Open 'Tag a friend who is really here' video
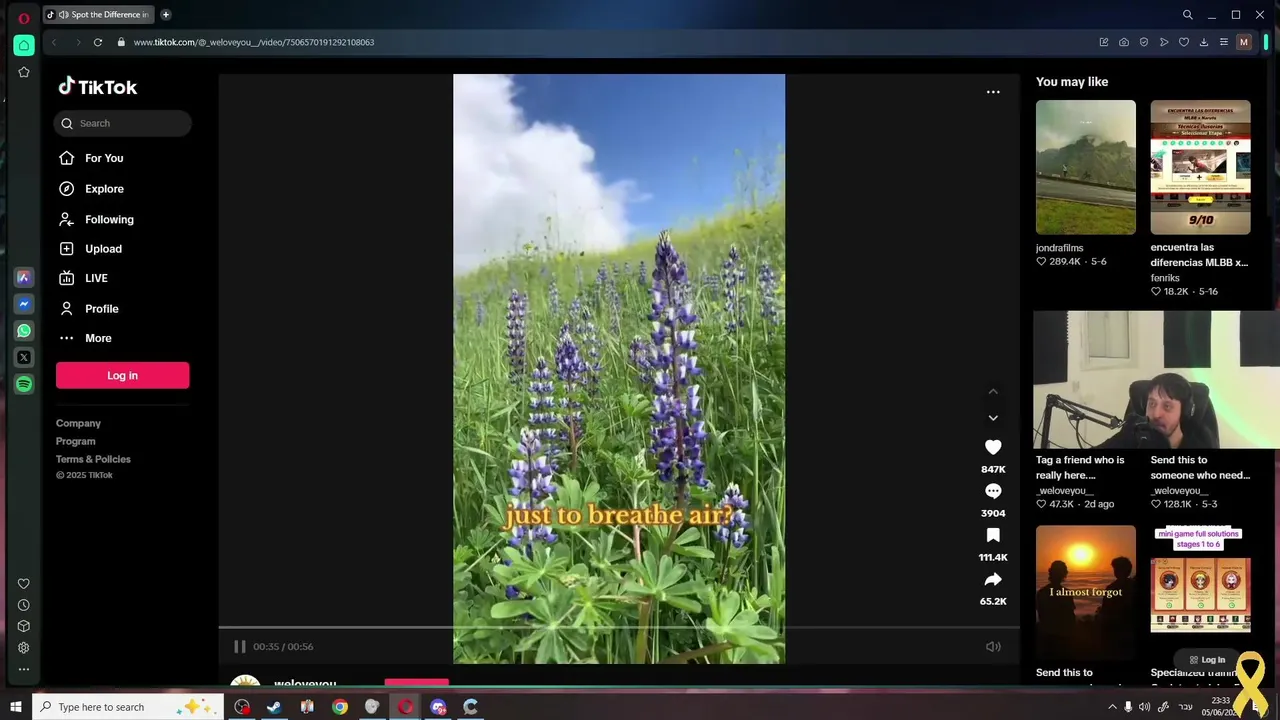 (x=1080, y=467)
